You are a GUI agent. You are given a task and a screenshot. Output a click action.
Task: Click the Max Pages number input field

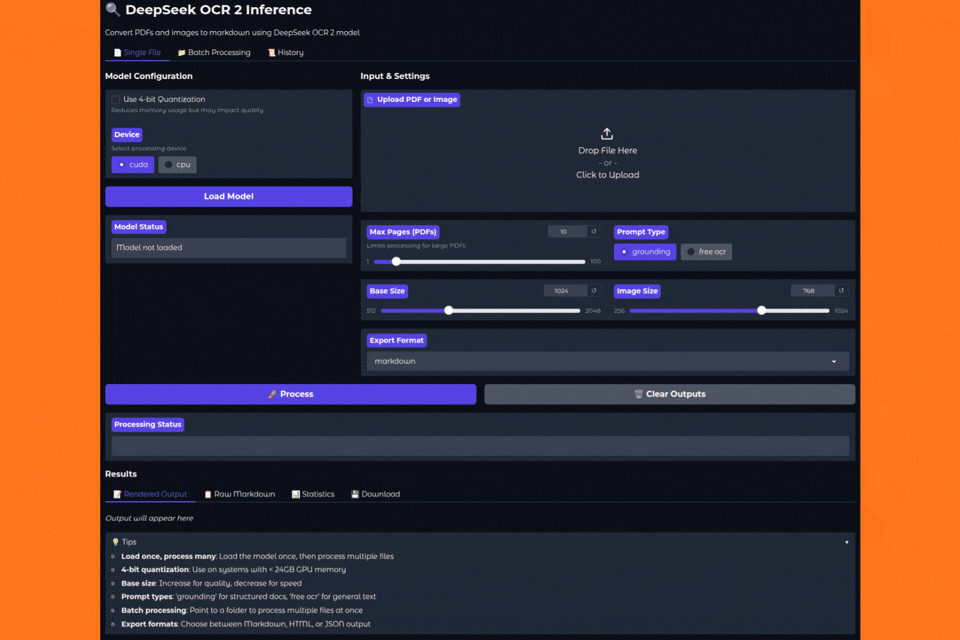(566, 232)
